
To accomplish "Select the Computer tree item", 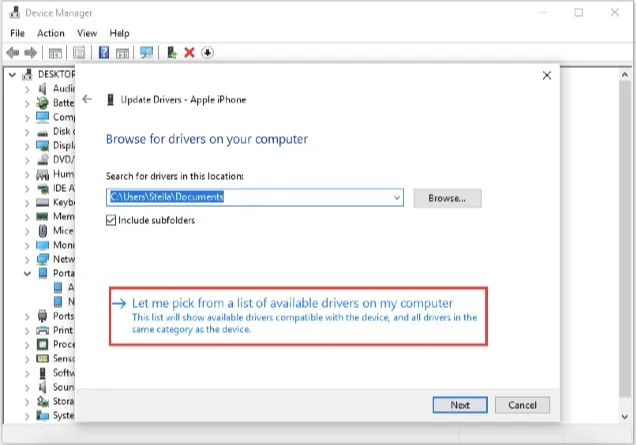I will [x=63, y=117].
